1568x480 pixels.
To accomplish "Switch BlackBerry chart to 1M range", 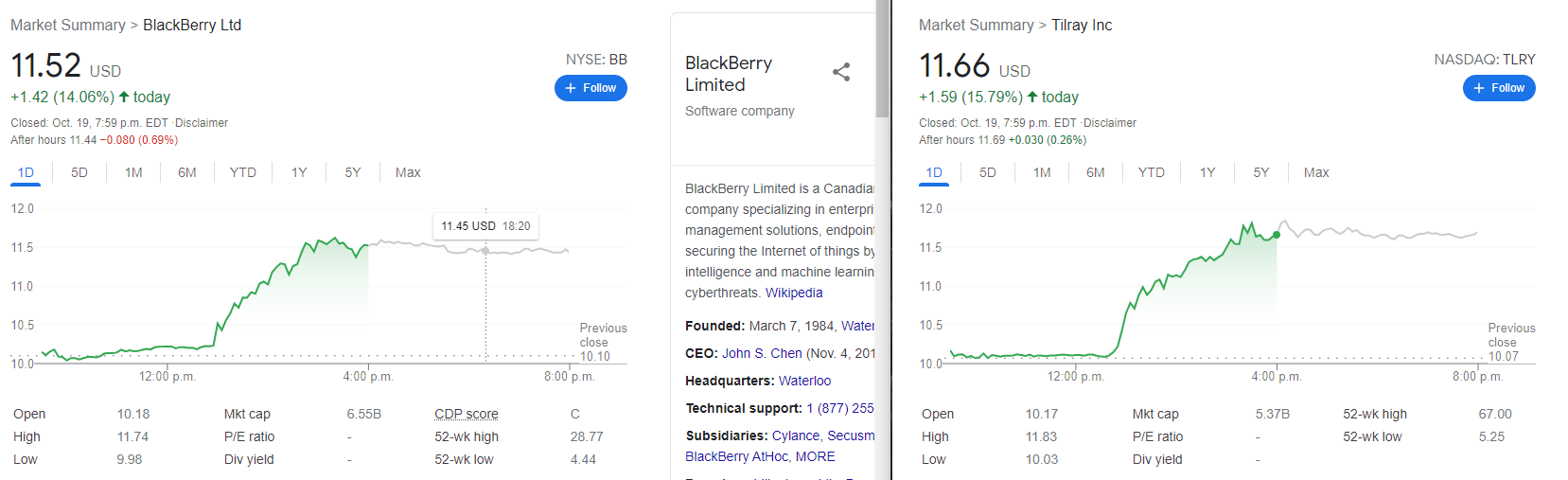I will point(133,172).
